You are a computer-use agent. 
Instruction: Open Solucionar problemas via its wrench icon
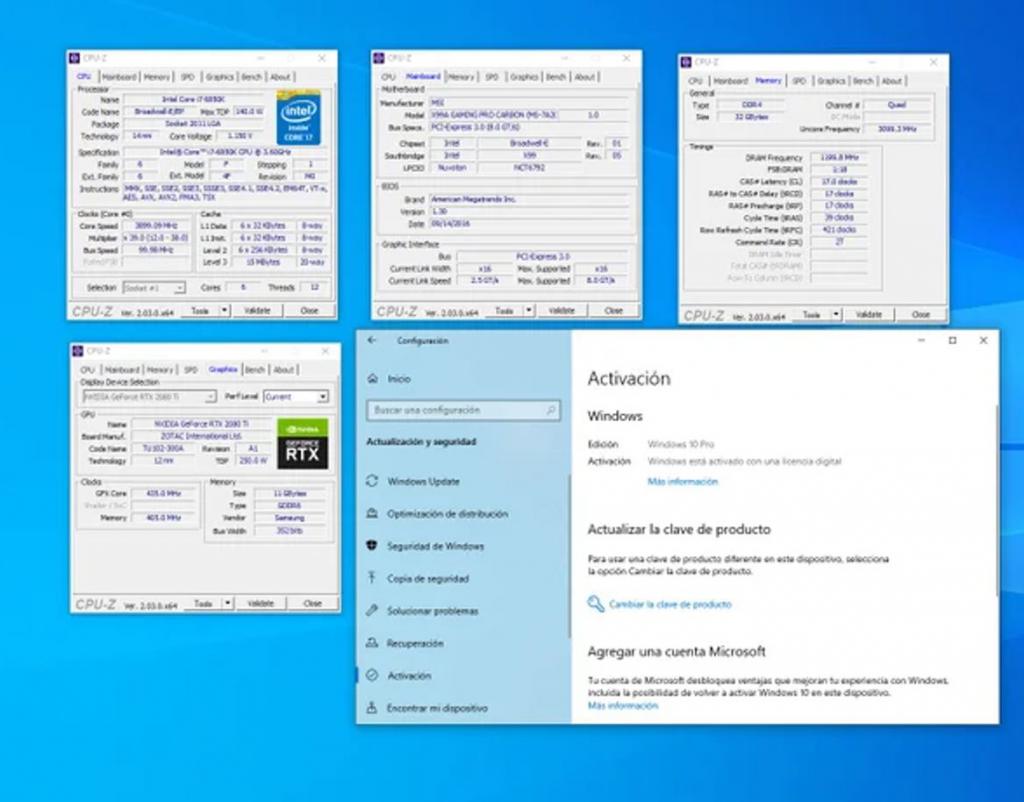point(372,611)
